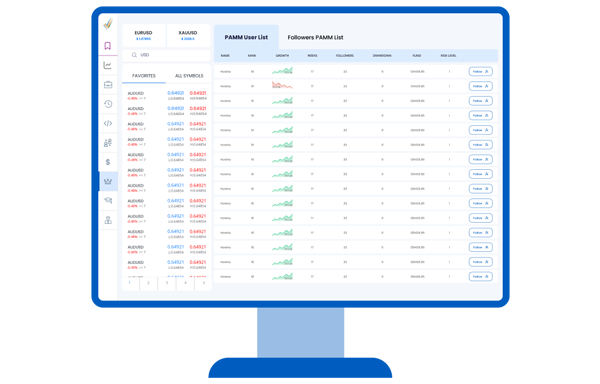Sort by the DRAWDOWN column header

[382, 56]
